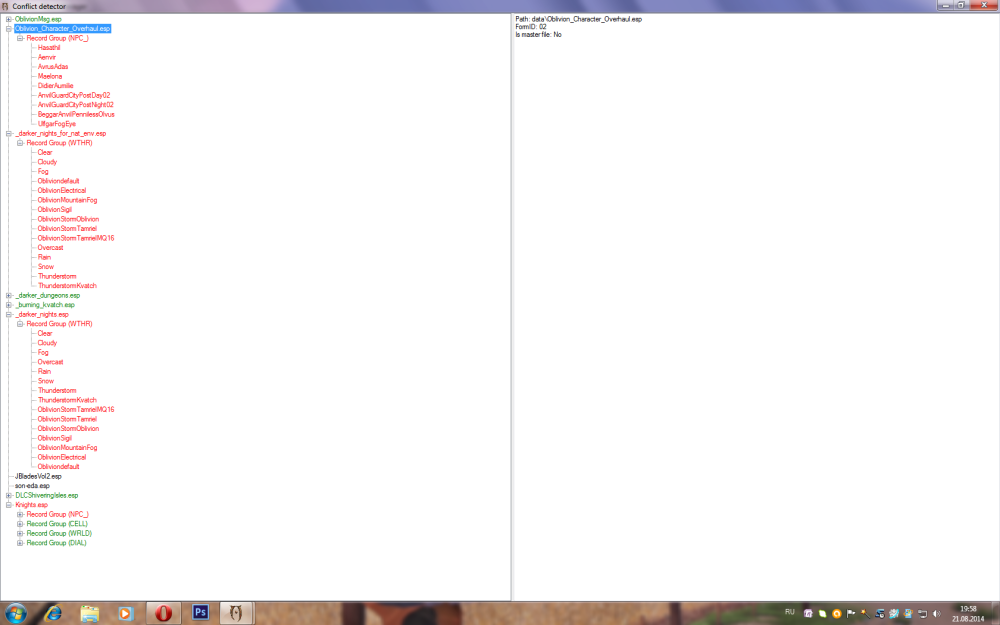Image resolution: width=1000 pixels, height=625 pixels.
Task: Click the orange circular tray icon
Action: 837,614
